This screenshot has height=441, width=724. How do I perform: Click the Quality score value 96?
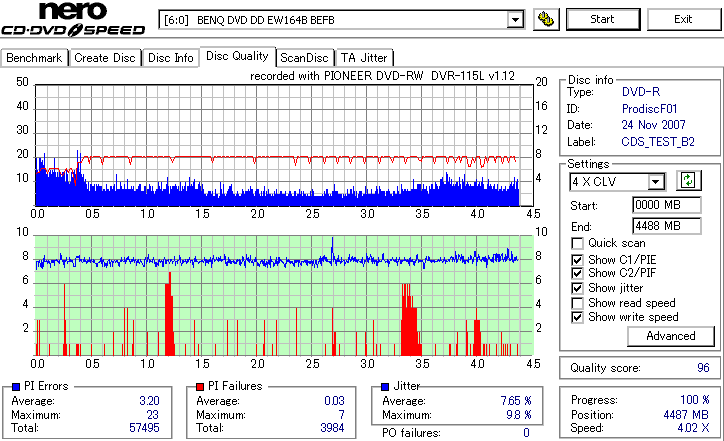coord(703,368)
